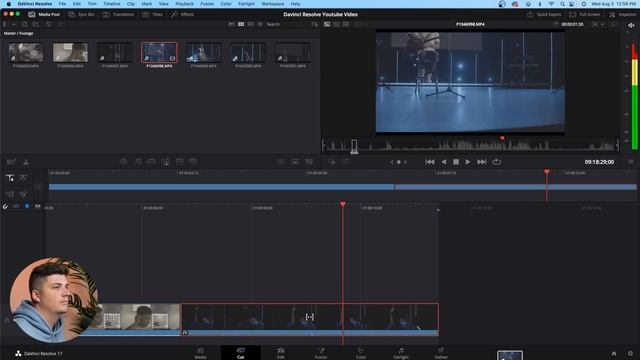Toggle loop playback

[496, 162]
